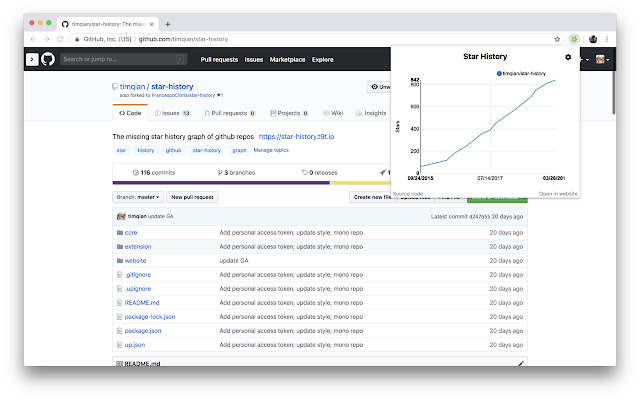Click the GitHub Octocat logo
The height and width of the screenshot is (400, 640).
coord(48,59)
